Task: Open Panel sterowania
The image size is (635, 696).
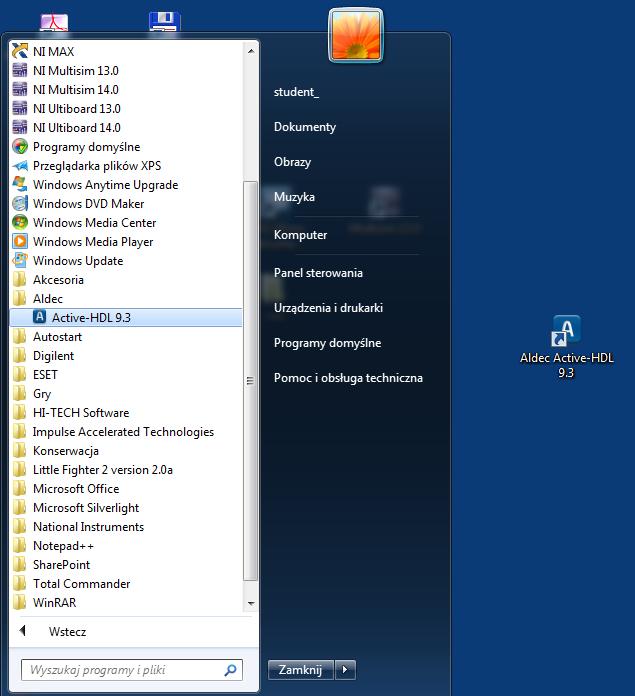Action: click(318, 273)
